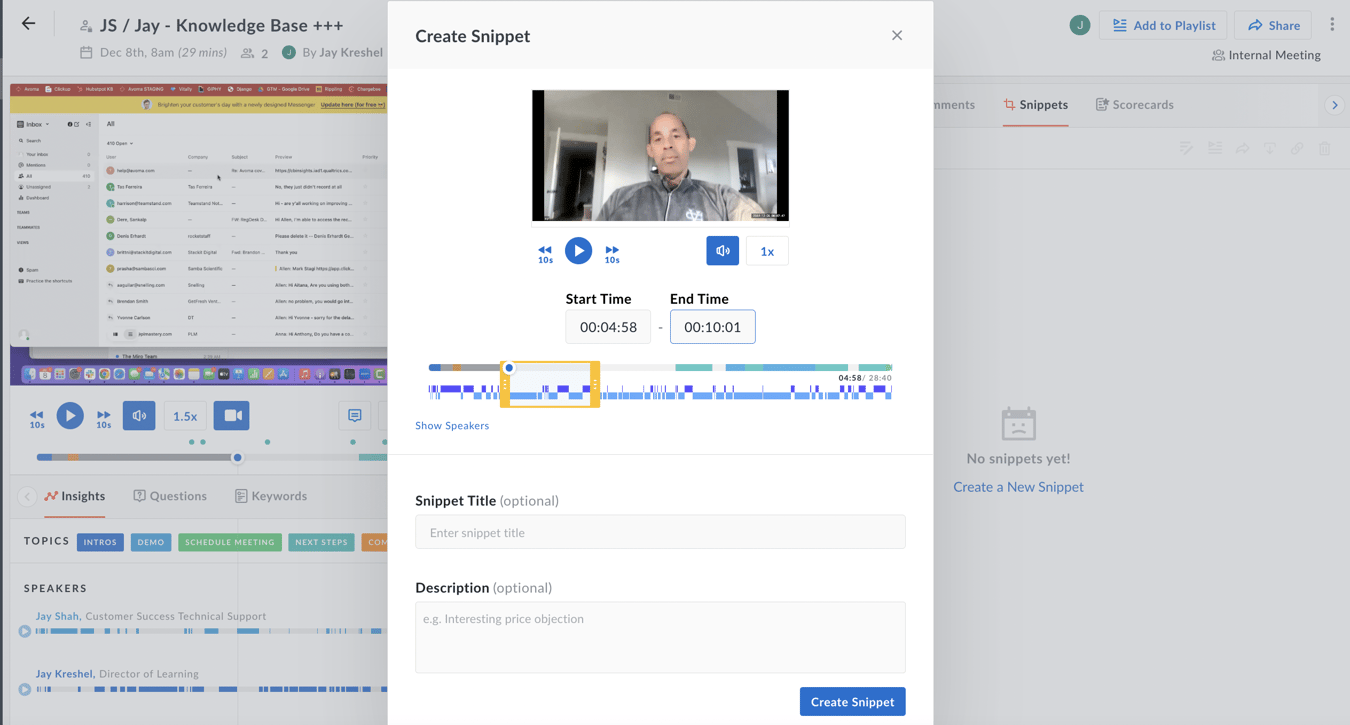Viewport: 1350px width, 725px height.
Task: Click the Create a New Snippet link
Action: click(1018, 486)
